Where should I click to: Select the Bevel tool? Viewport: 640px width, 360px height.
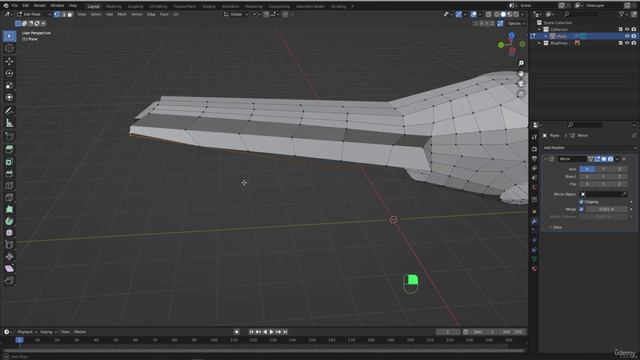[x=9, y=173]
